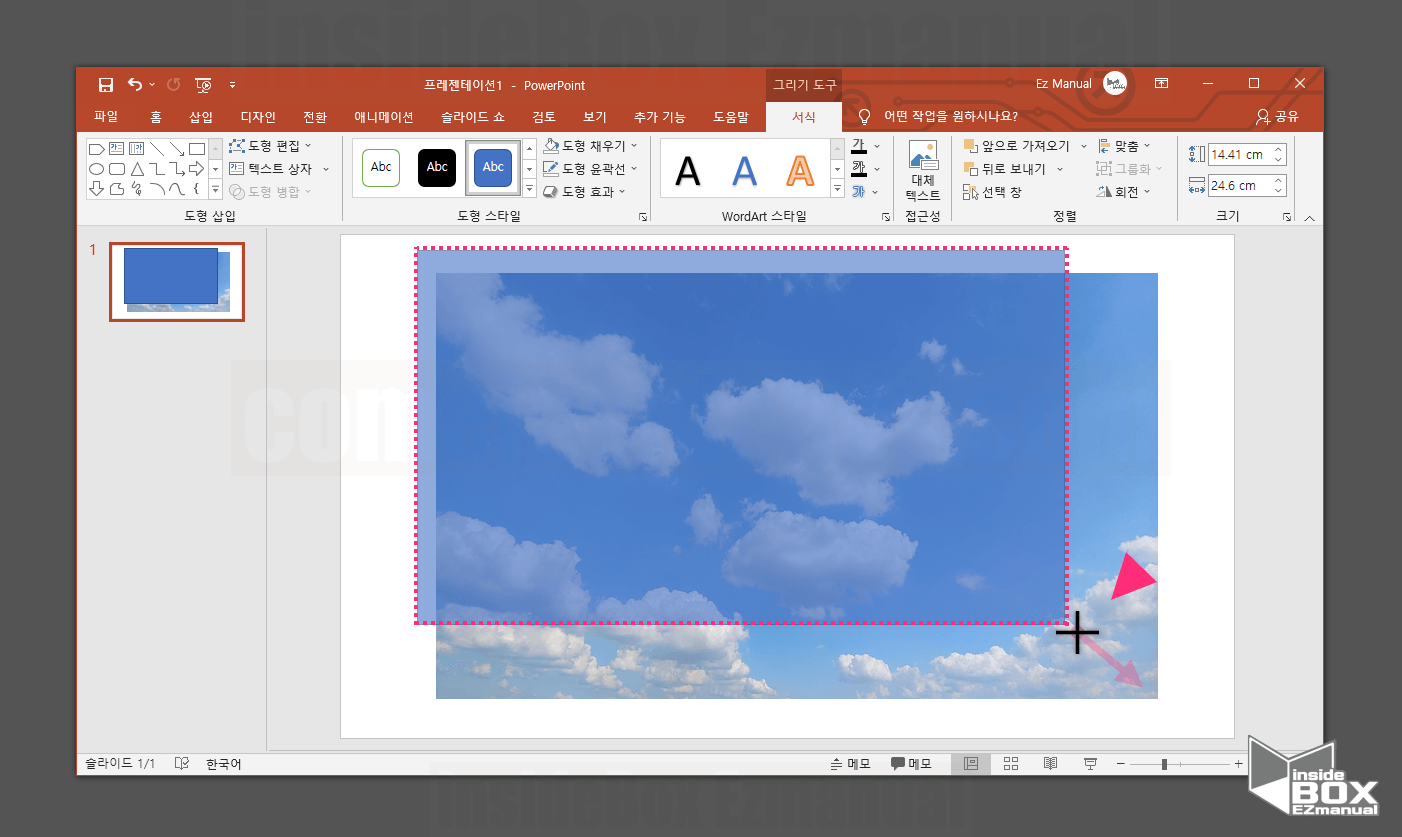Expand the Rotate (회전) dropdown

pyautogui.click(x=1124, y=192)
